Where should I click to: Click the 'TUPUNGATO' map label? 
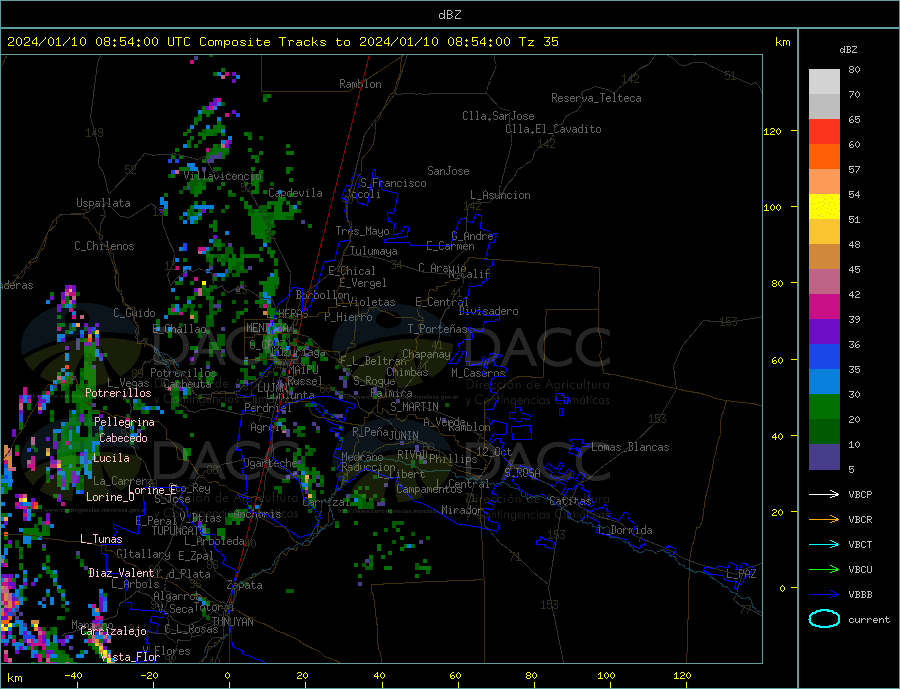point(178,531)
